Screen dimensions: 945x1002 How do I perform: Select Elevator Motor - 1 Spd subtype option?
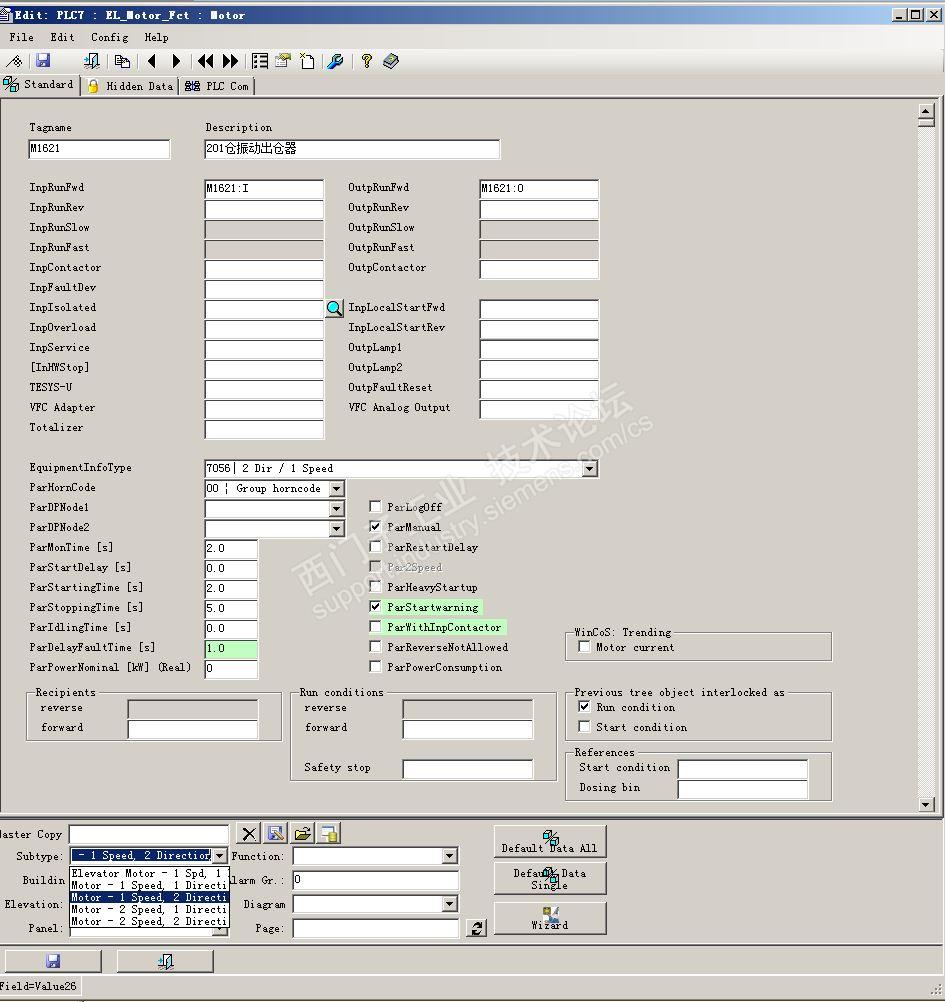click(x=149, y=873)
